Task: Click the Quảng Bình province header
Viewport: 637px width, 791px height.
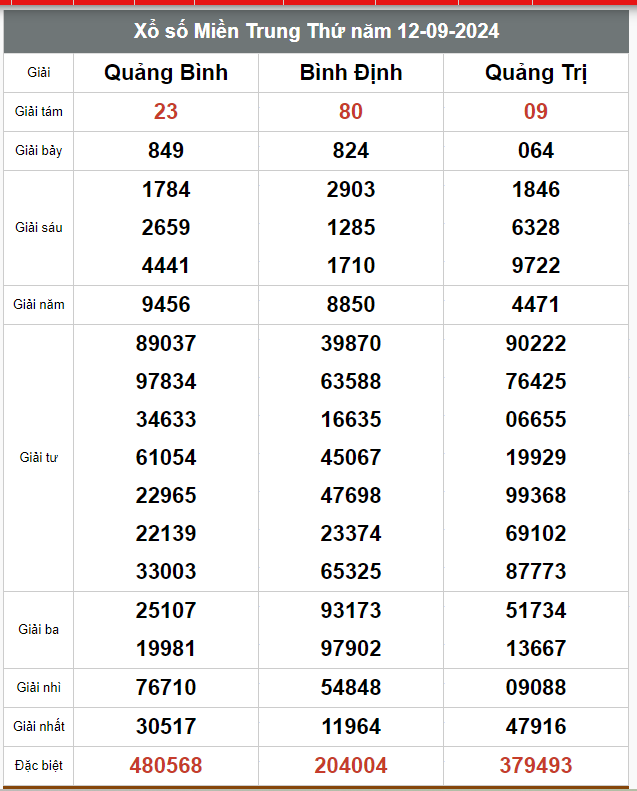Action: coord(166,73)
